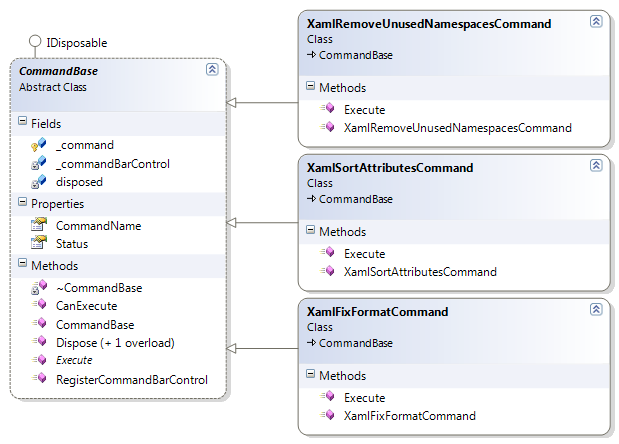Collapse the Properties section in CommandBase

pos(23,202)
